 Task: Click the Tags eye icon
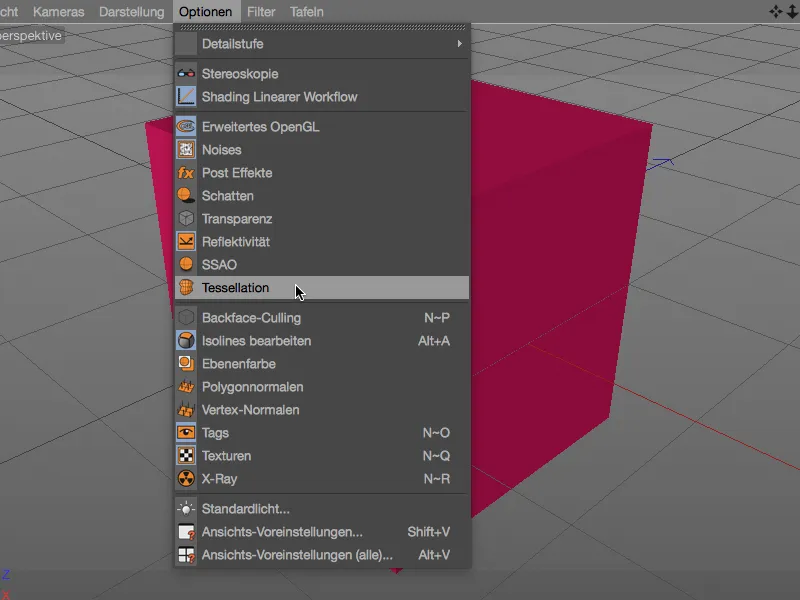[186, 432]
